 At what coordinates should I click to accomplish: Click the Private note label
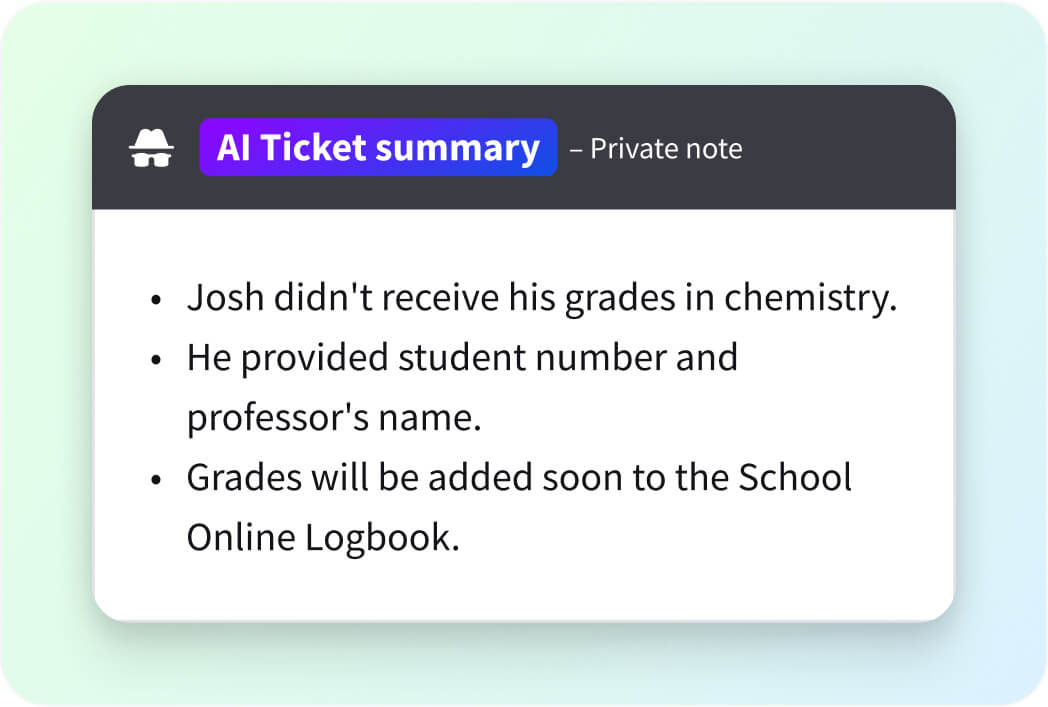click(665, 149)
